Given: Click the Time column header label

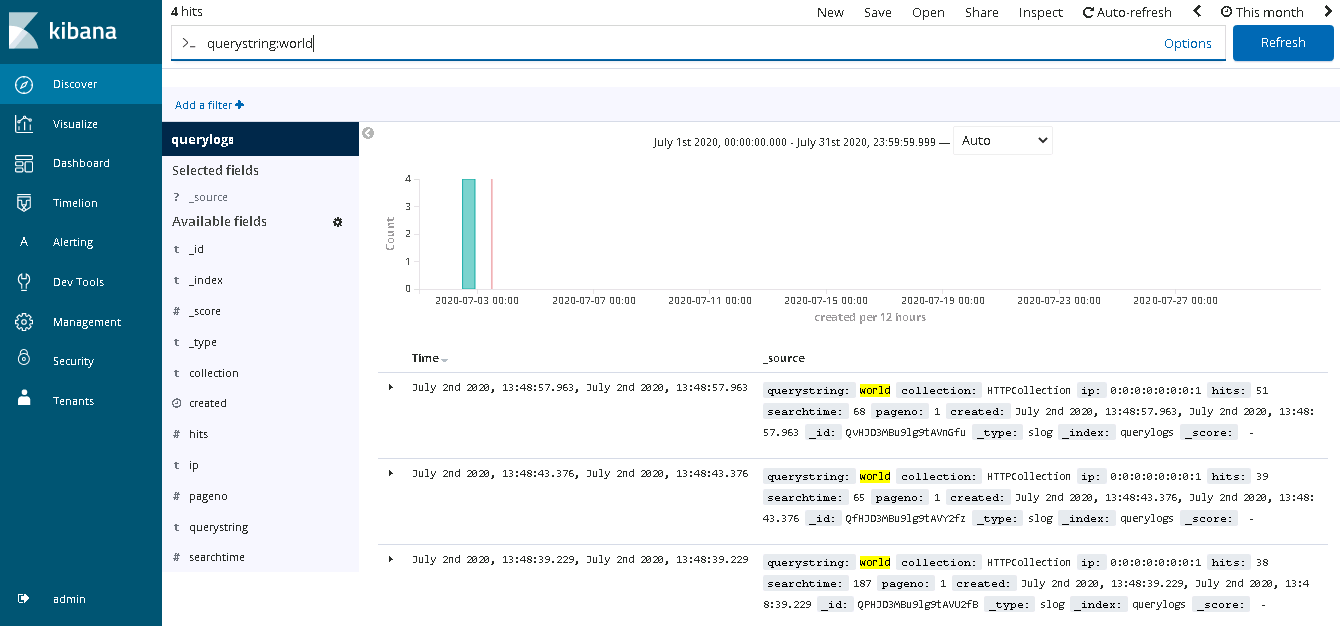Looking at the screenshot, I should [425, 358].
